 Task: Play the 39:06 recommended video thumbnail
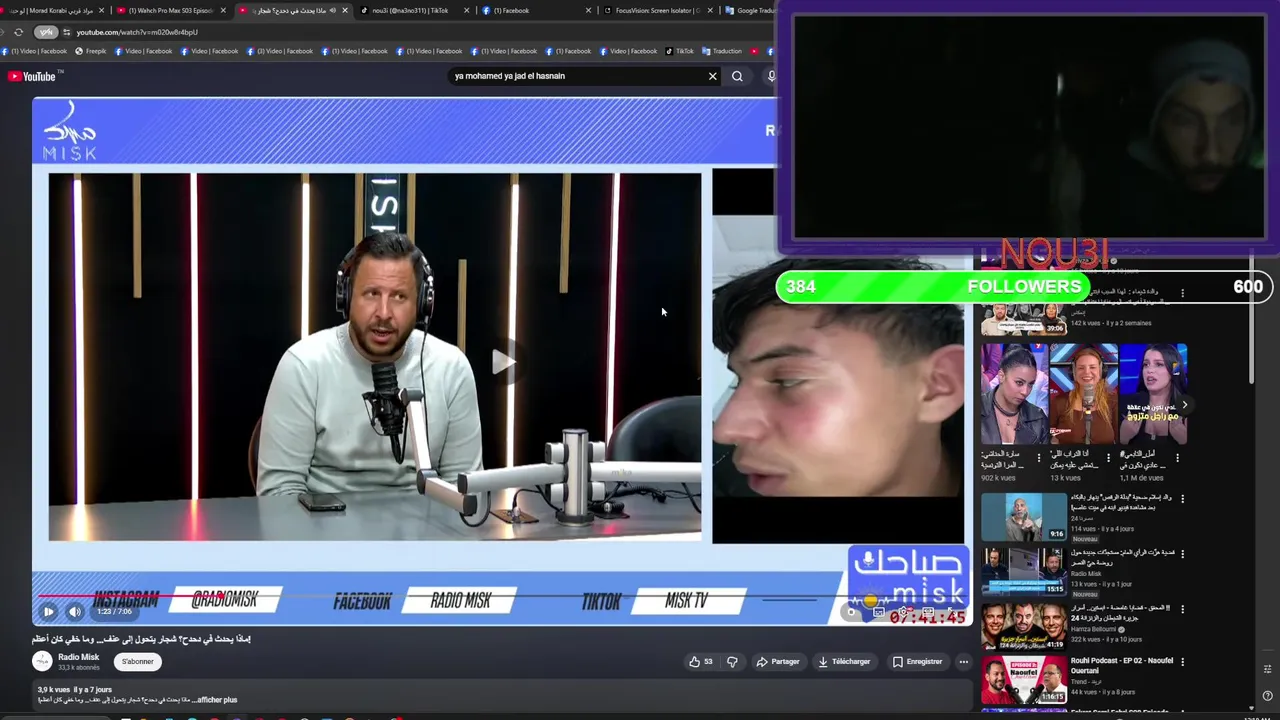[x=1024, y=315]
